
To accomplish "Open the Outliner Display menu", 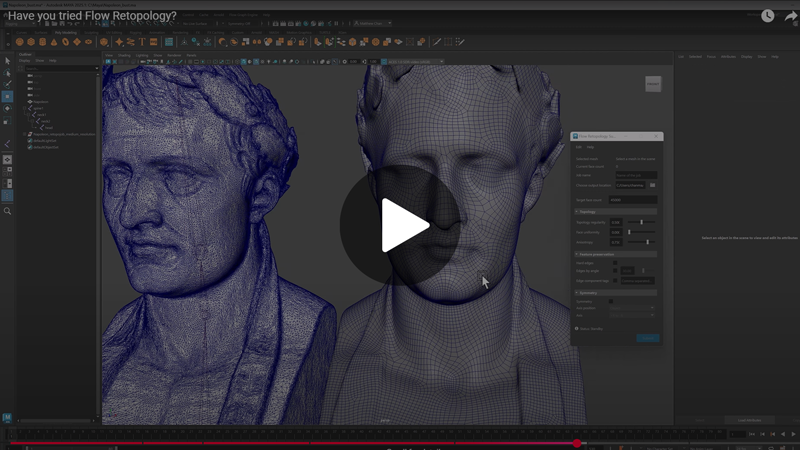I will (x=24, y=60).
